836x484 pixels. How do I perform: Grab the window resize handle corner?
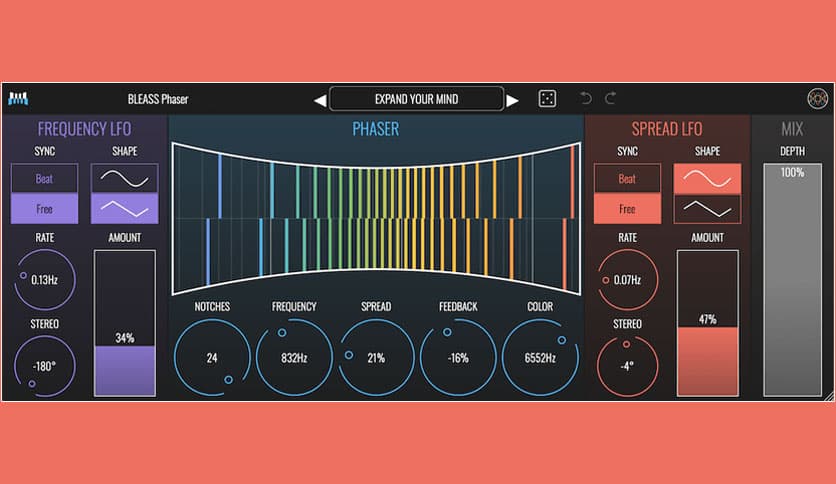click(x=829, y=396)
